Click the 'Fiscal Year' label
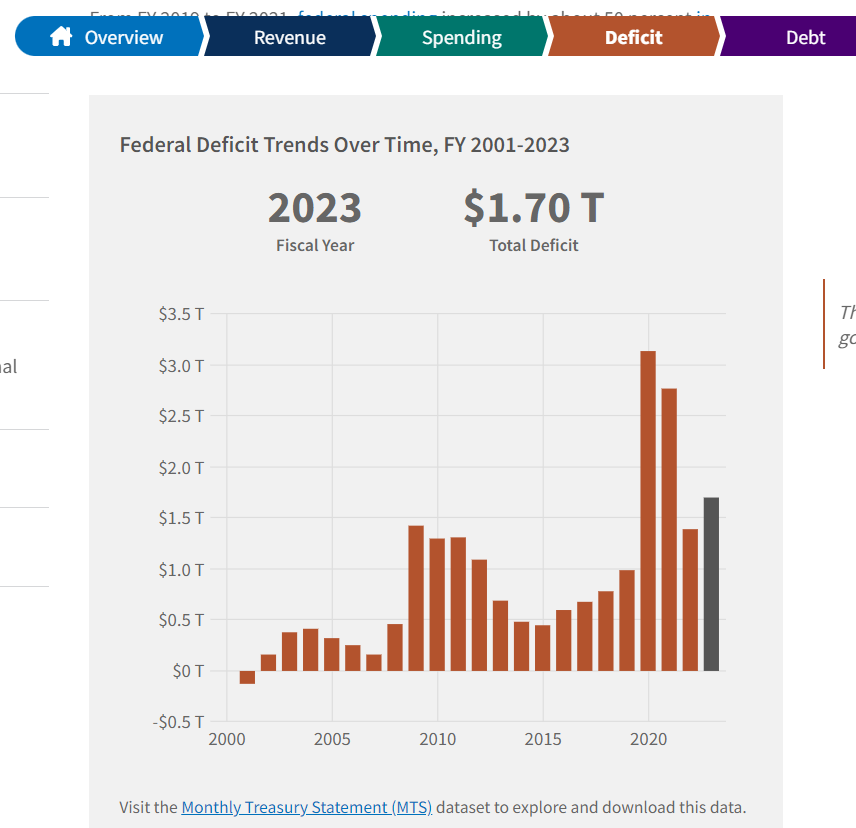 coord(315,246)
